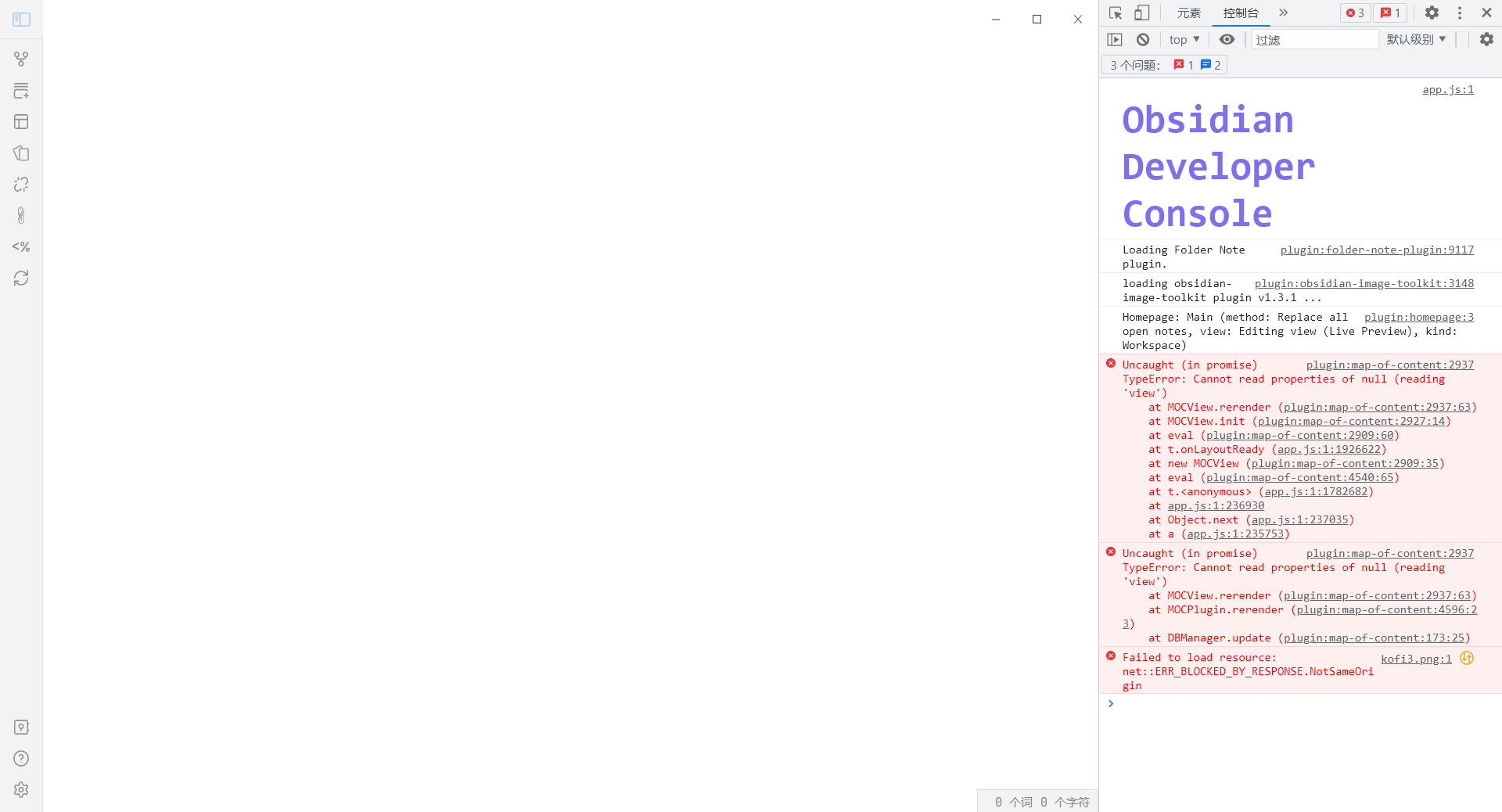Screen dimensions: 1502x812
Task: Open the app.js:1 source link
Action: (x=1448, y=89)
